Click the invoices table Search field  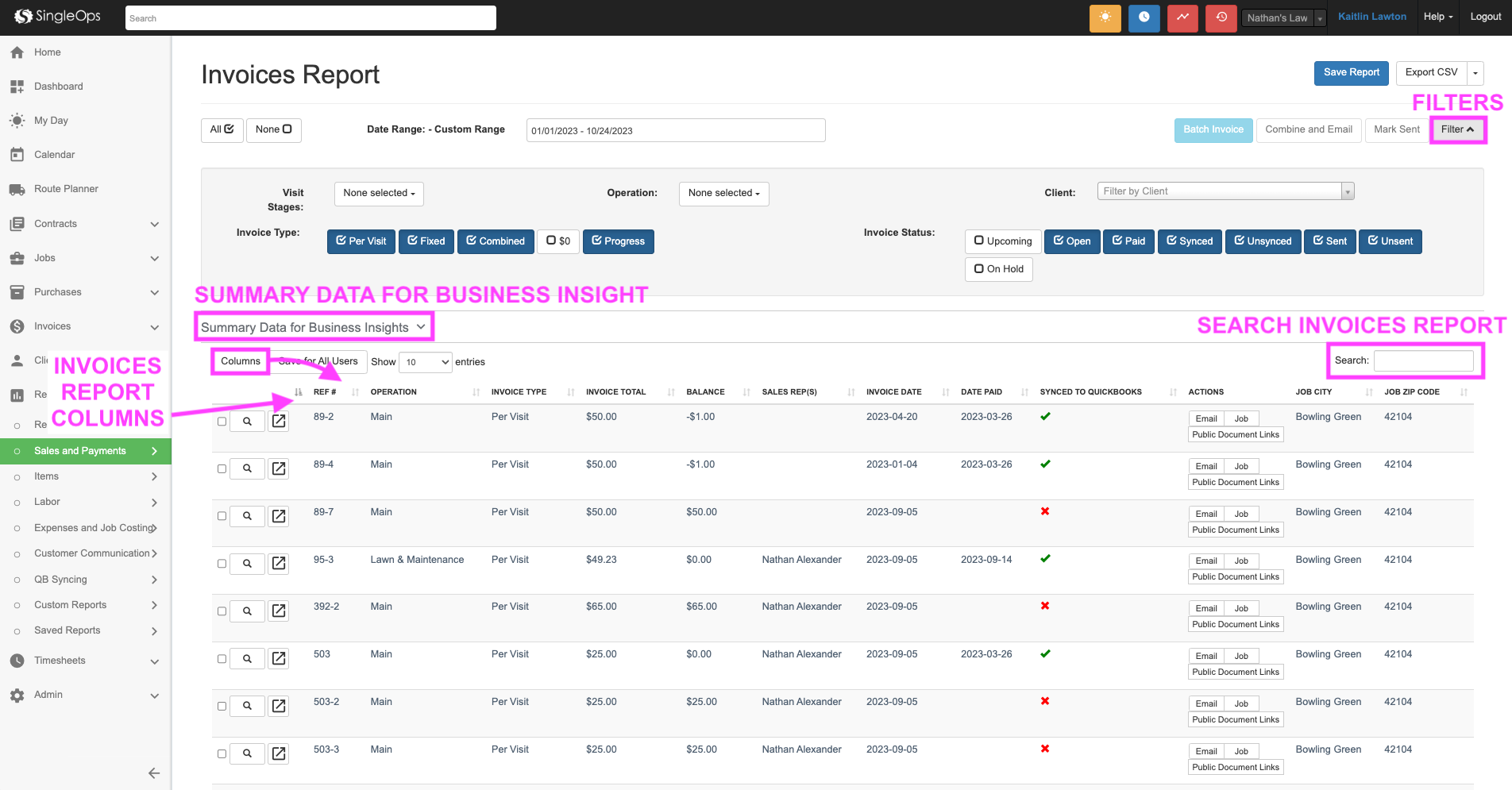coord(1423,360)
